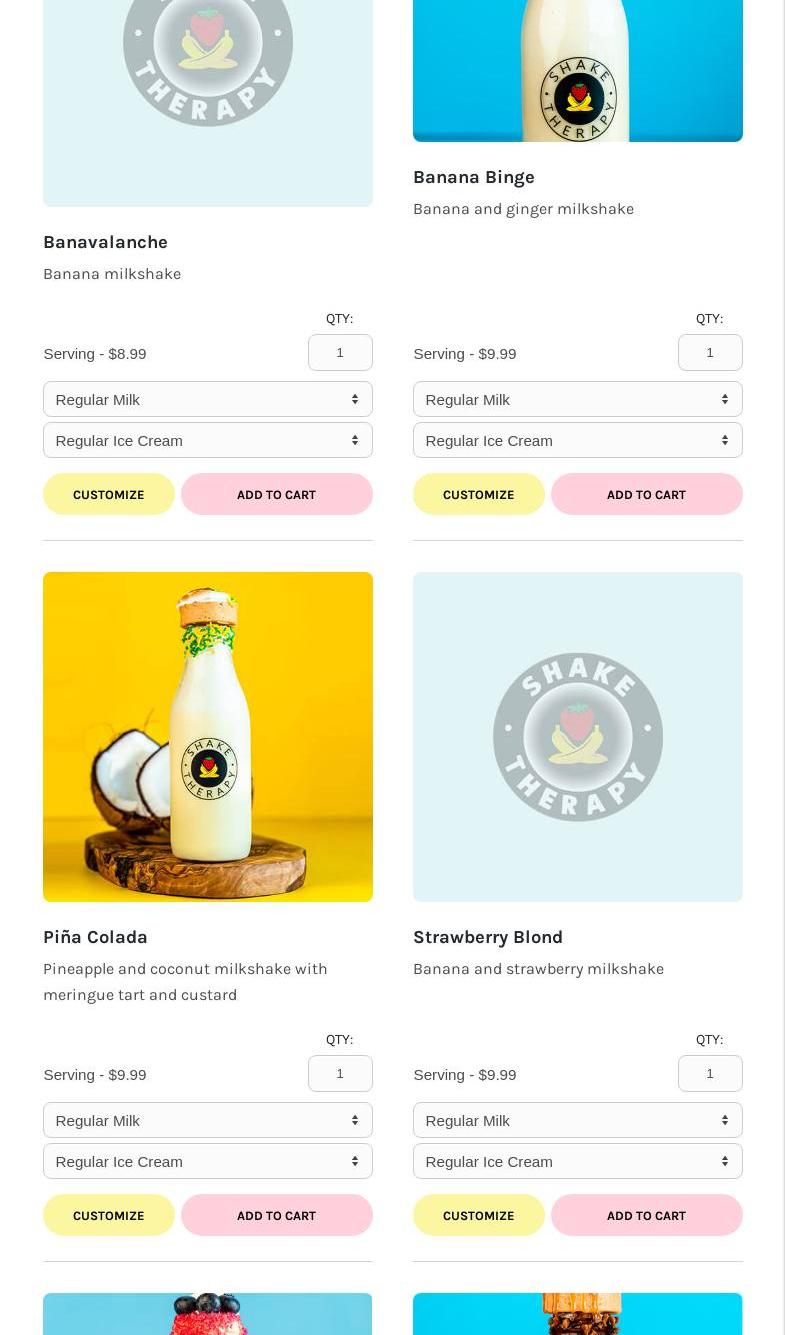785x1335 pixels.
Task: Expand Regular Ice Cream dropdown for Strawberry Blond
Action: [x=577, y=1161]
